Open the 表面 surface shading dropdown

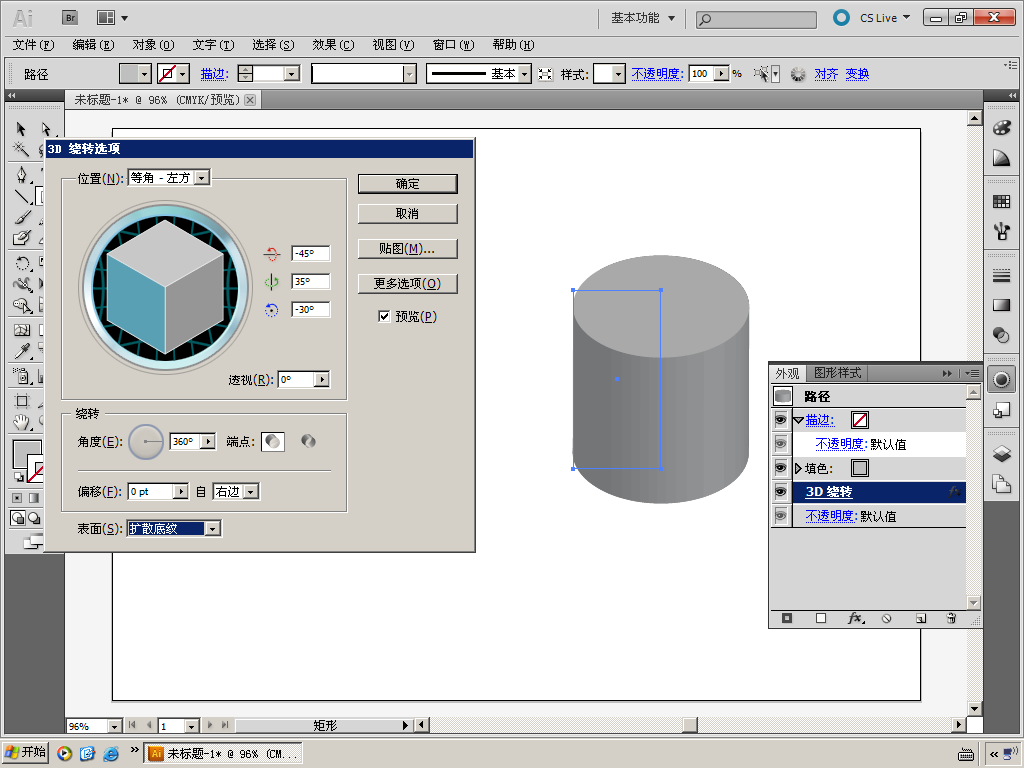212,528
